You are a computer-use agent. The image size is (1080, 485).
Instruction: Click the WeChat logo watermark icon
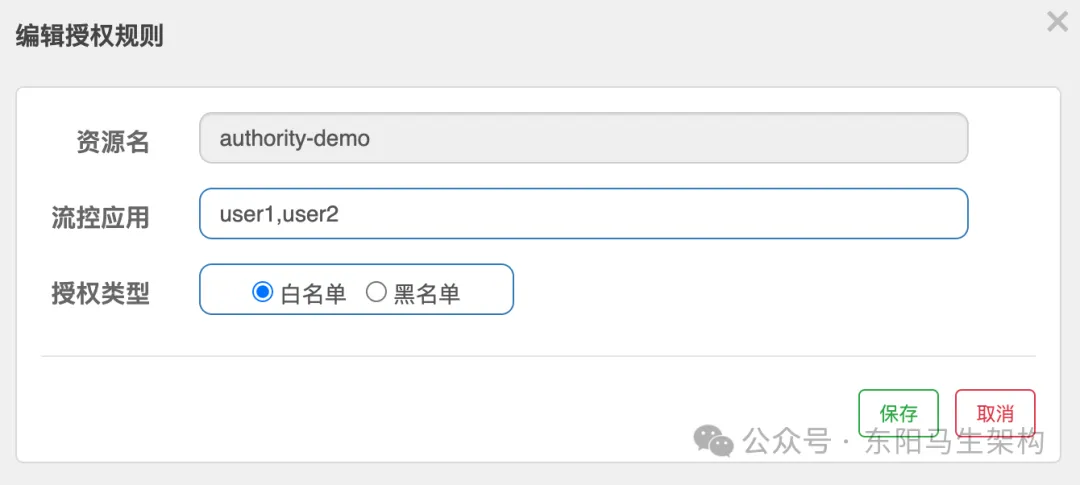point(714,441)
